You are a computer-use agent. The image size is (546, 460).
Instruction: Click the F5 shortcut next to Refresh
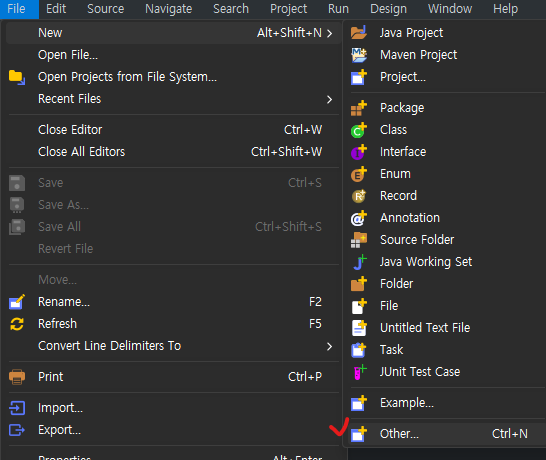click(x=315, y=324)
